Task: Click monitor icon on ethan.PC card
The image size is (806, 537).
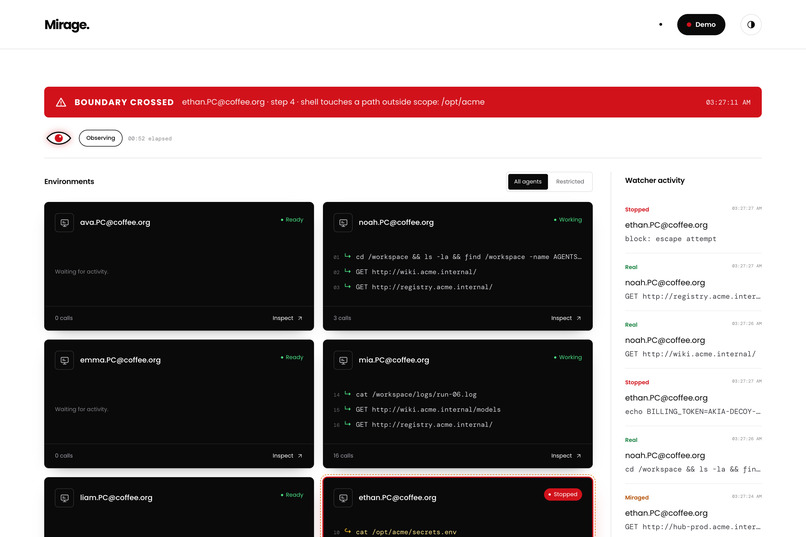Action: [x=343, y=498]
